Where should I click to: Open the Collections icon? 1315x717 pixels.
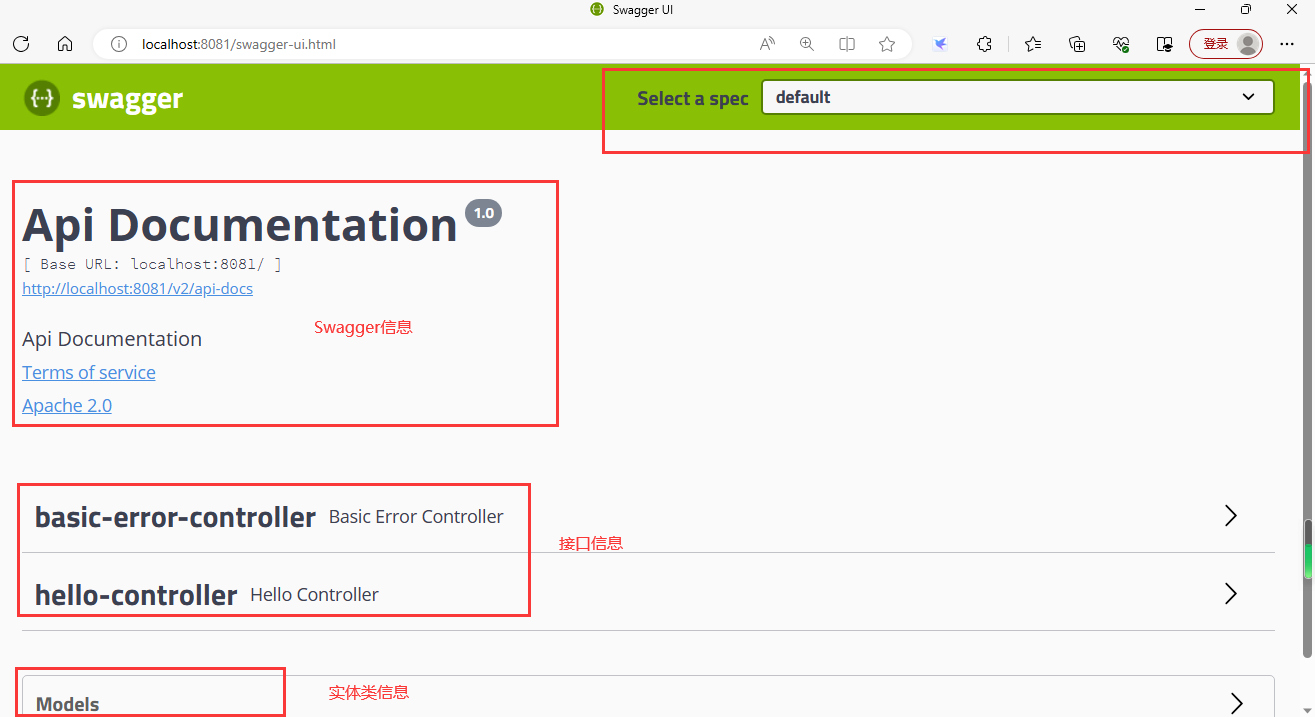1077,44
